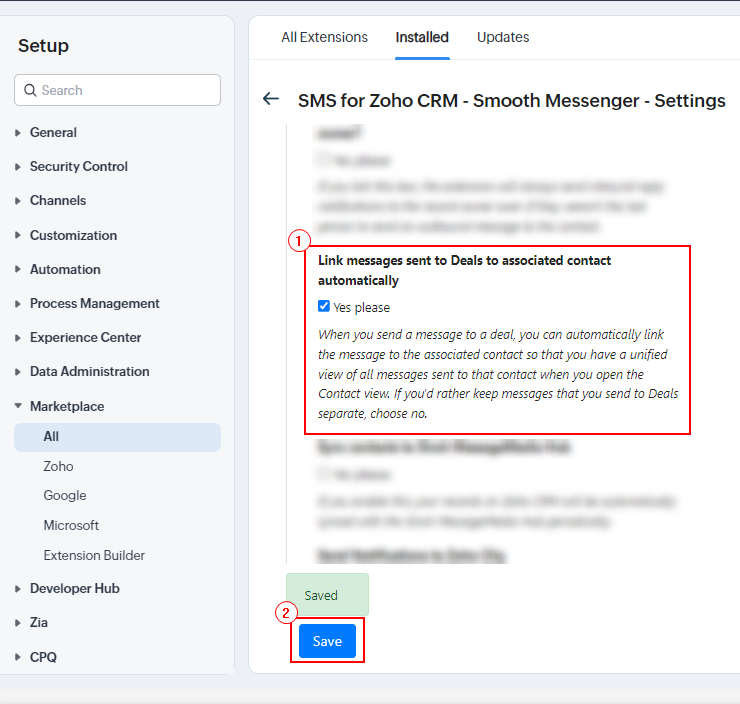Click the Zia sidebar label

click(39, 622)
